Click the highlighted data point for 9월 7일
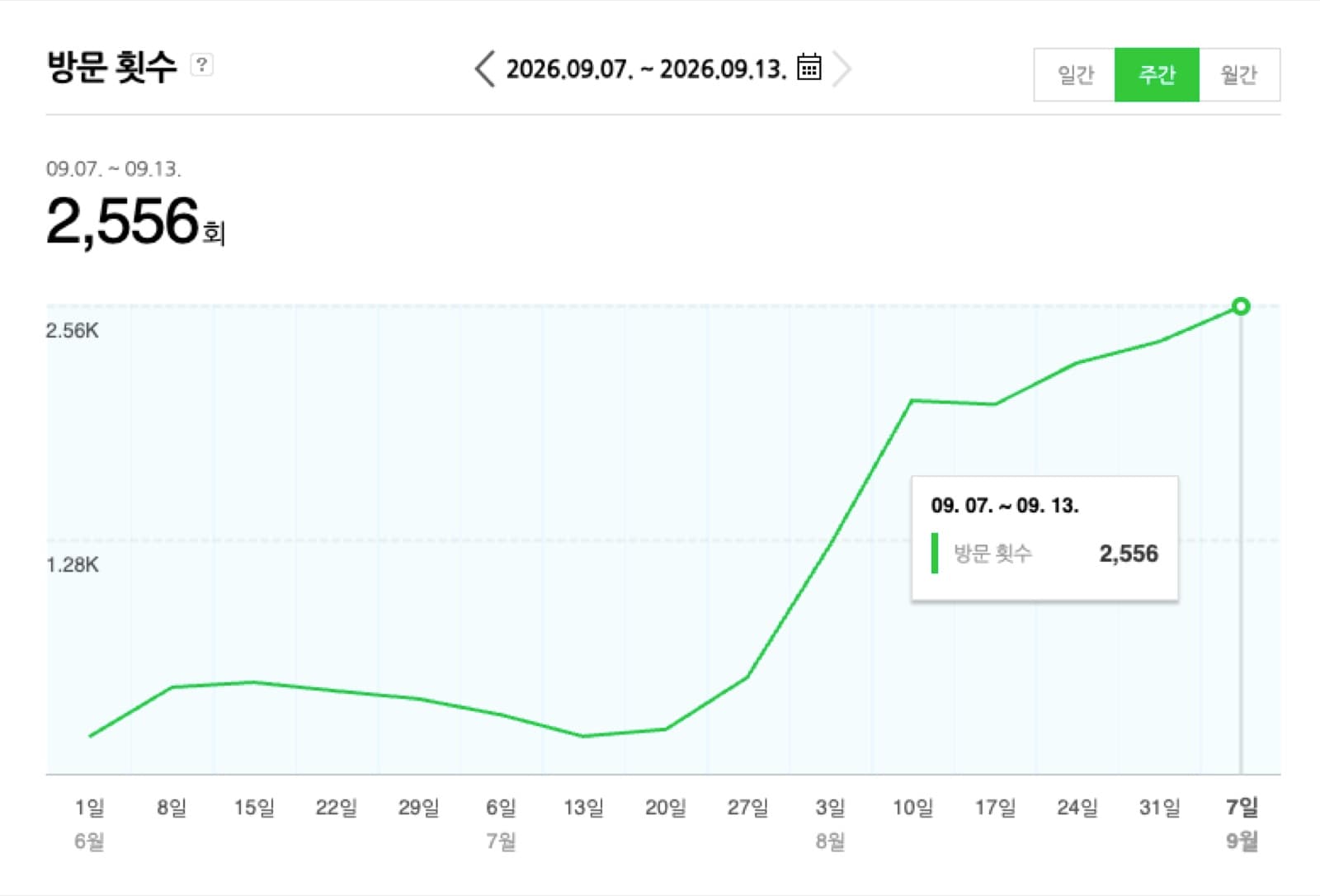This screenshot has height=896, width=1320. pos(1240,306)
